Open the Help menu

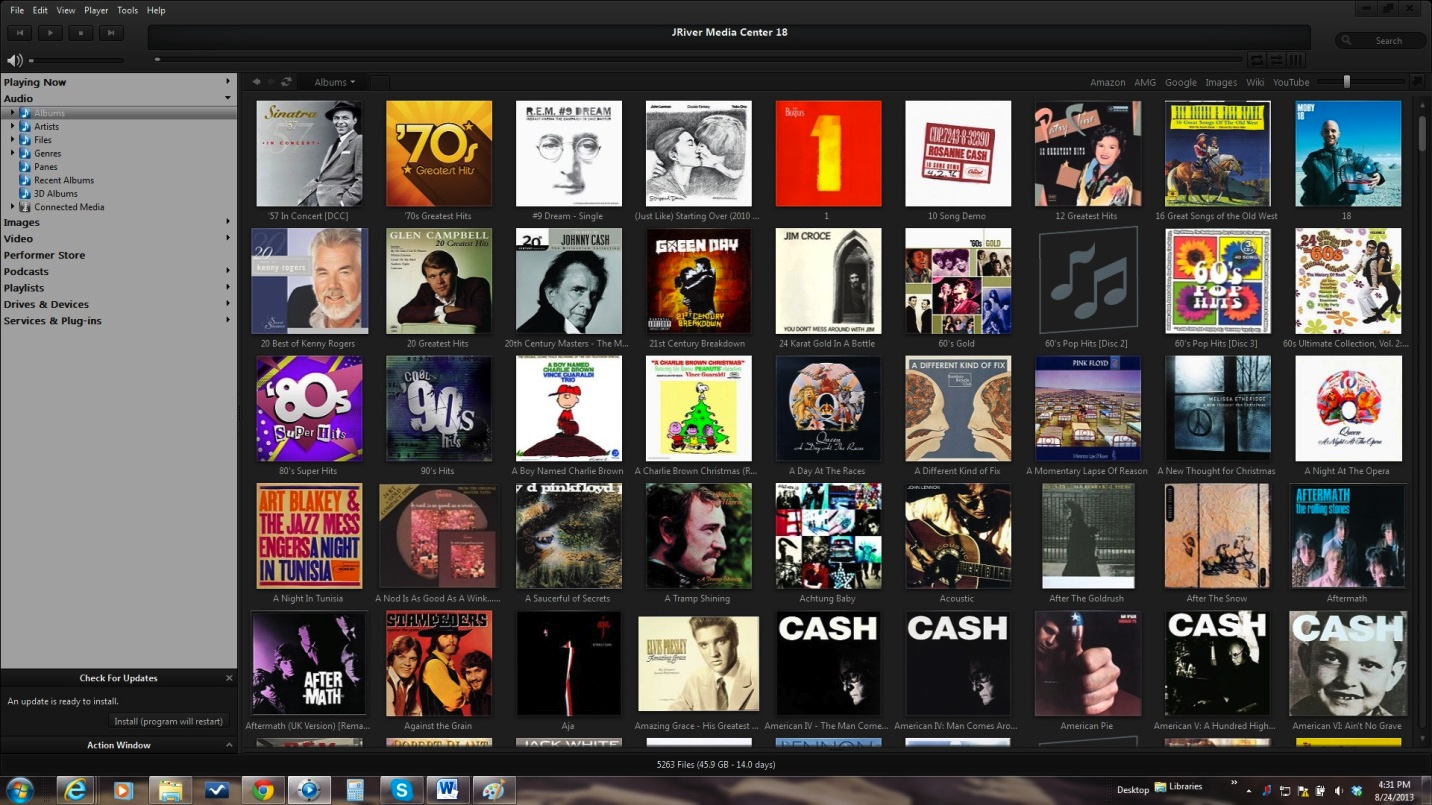[x=156, y=10]
